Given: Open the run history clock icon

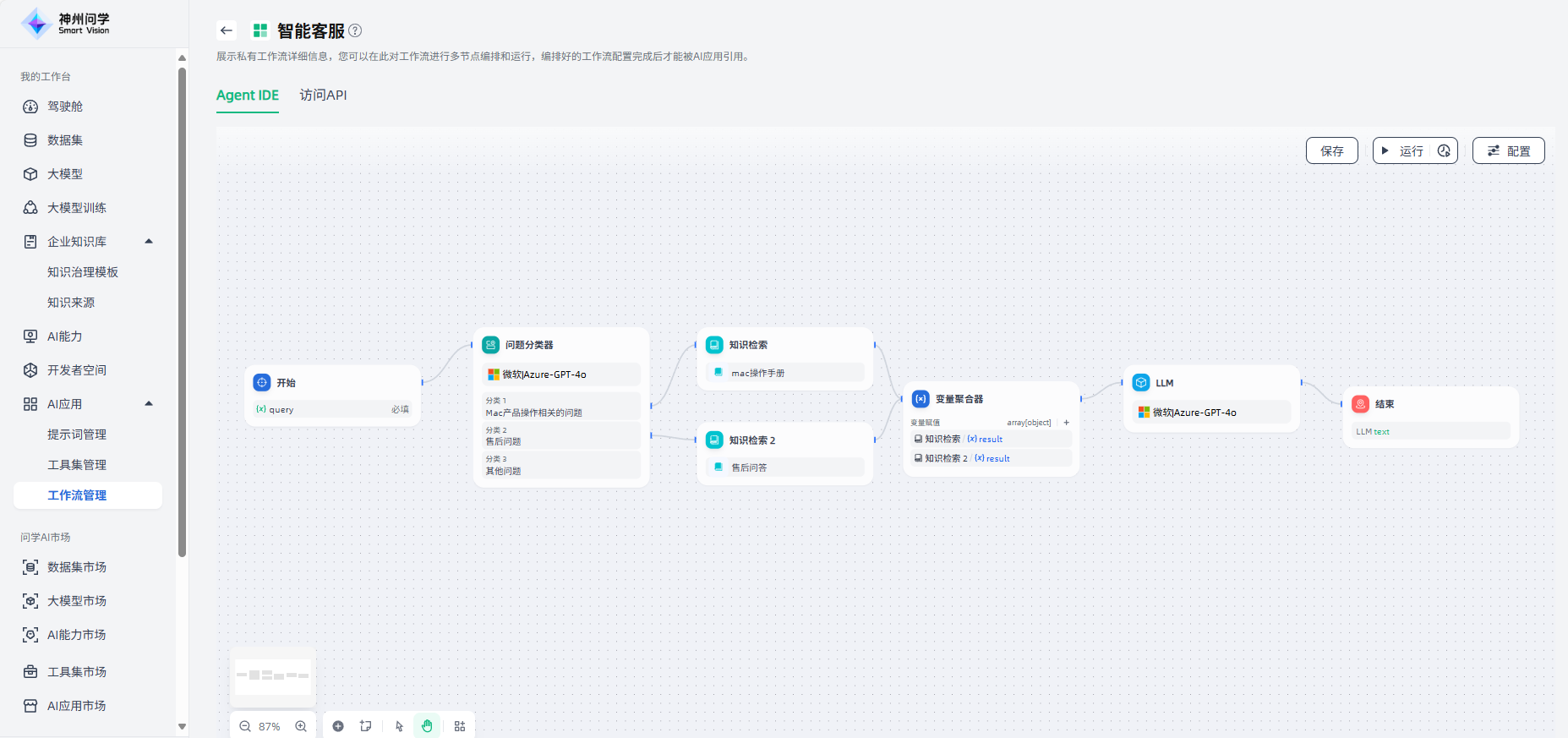Looking at the screenshot, I should pyautogui.click(x=1444, y=150).
